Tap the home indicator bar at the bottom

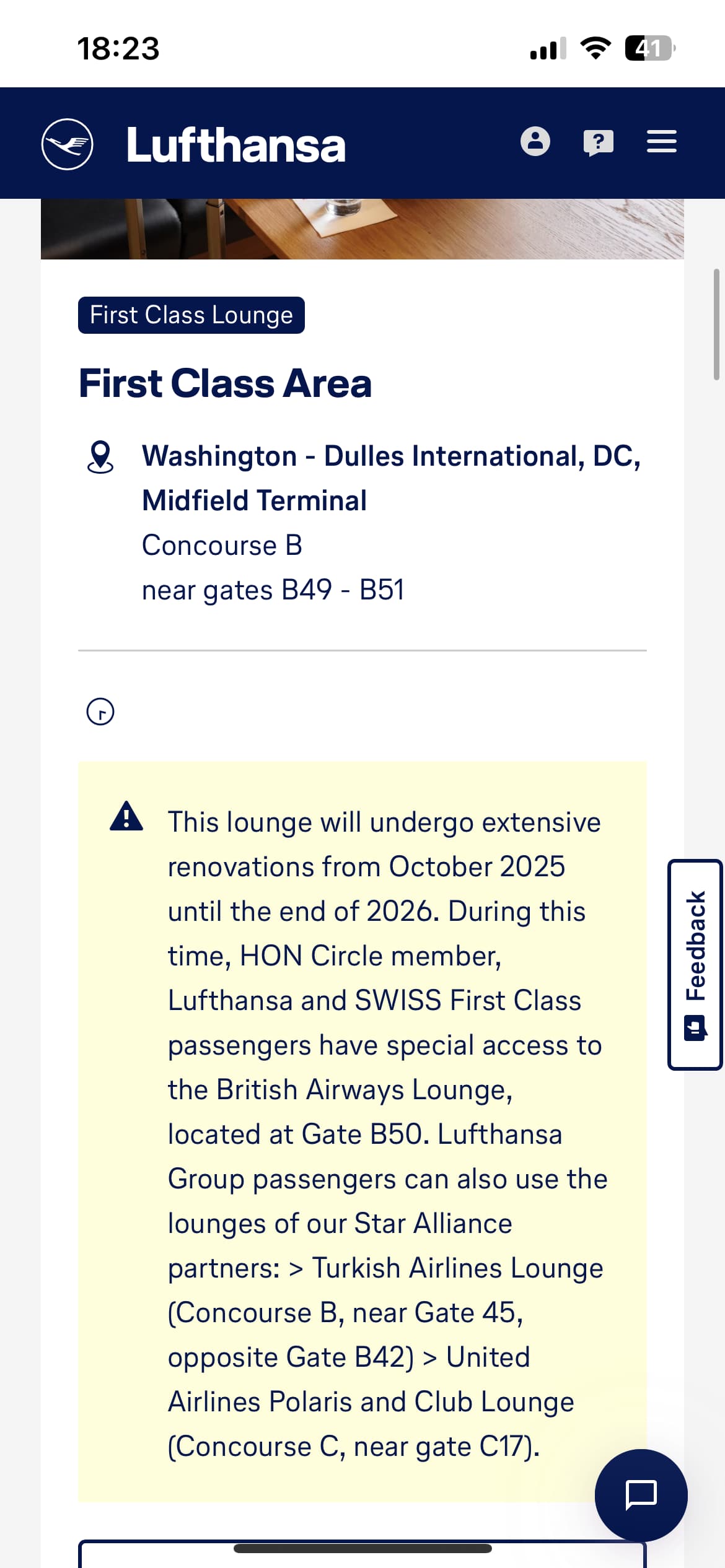coord(362,1548)
